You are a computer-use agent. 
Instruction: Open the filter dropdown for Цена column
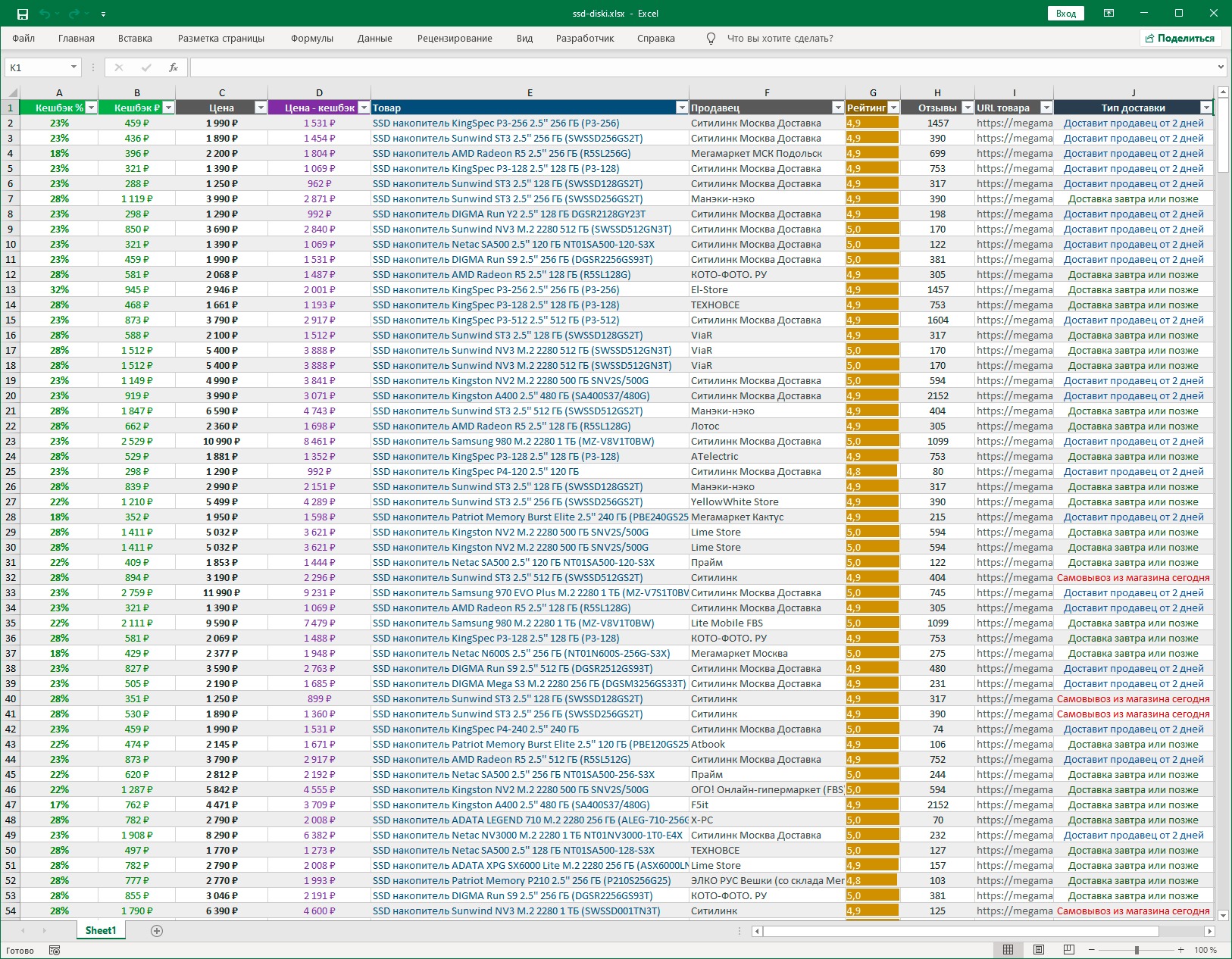261,108
